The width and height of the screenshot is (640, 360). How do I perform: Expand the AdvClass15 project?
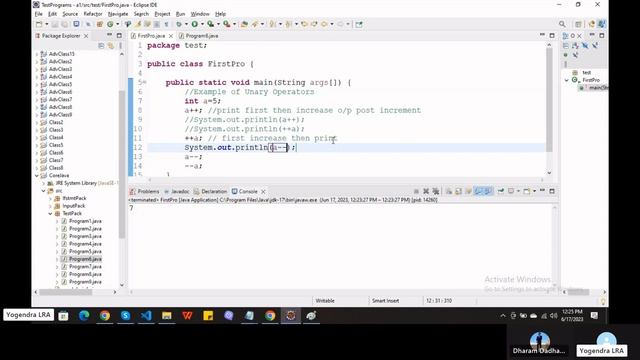click(x=37, y=54)
